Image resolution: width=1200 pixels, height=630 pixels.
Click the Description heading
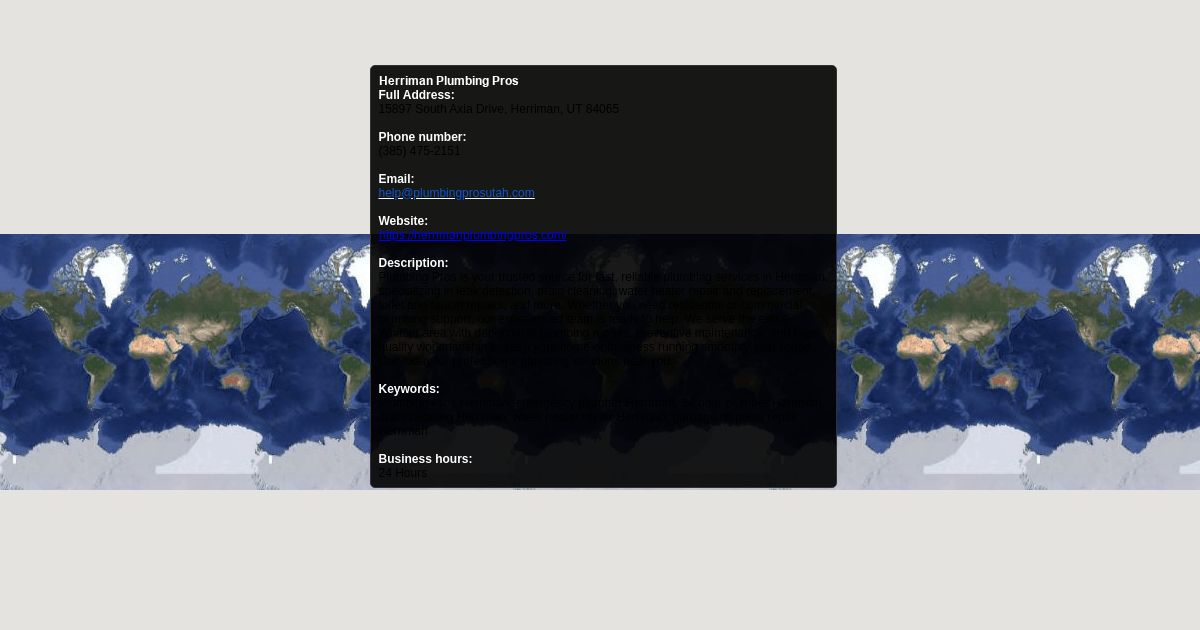(x=413, y=263)
